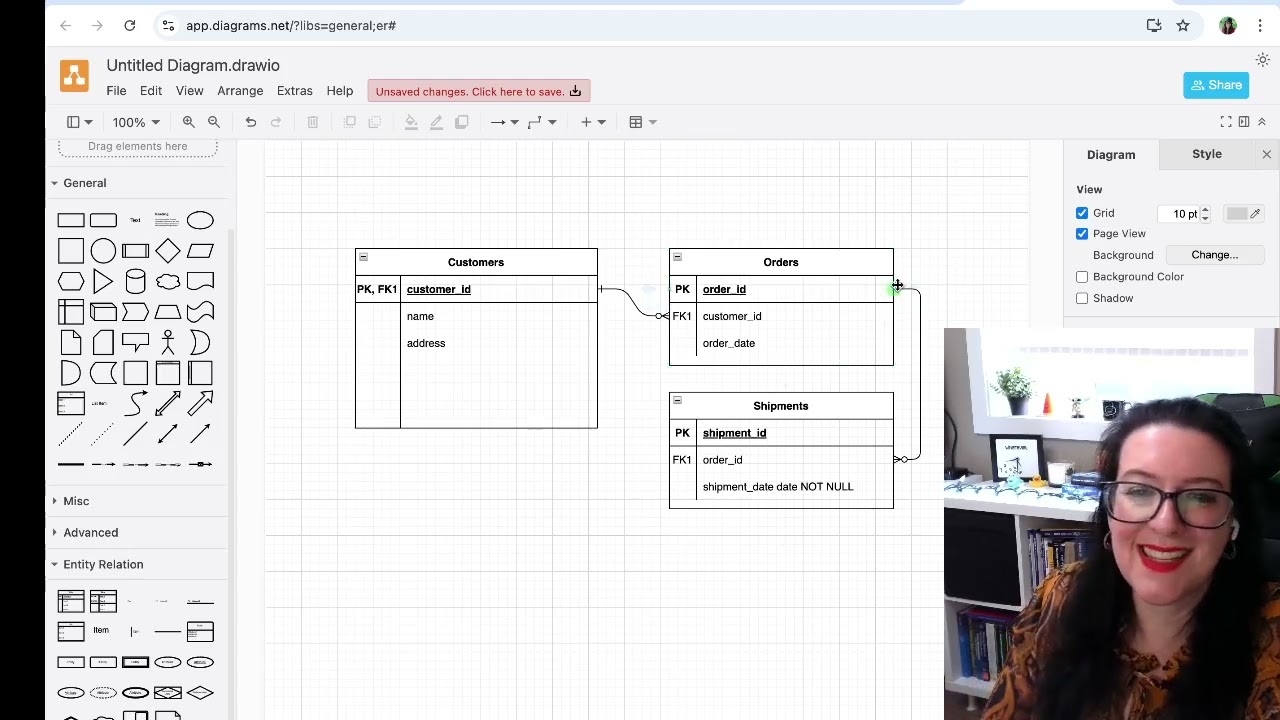Click the Change... background button
This screenshot has width=1280, height=720.
(x=1215, y=255)
